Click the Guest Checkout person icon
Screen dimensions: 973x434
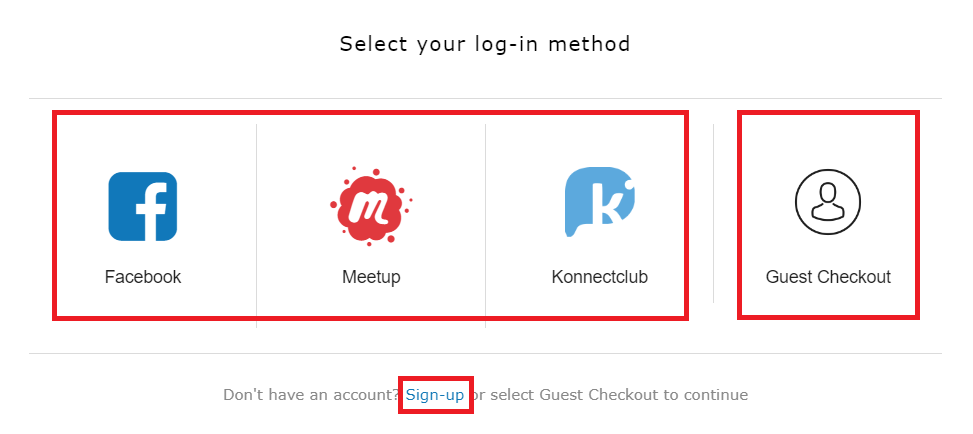(828, 200)
